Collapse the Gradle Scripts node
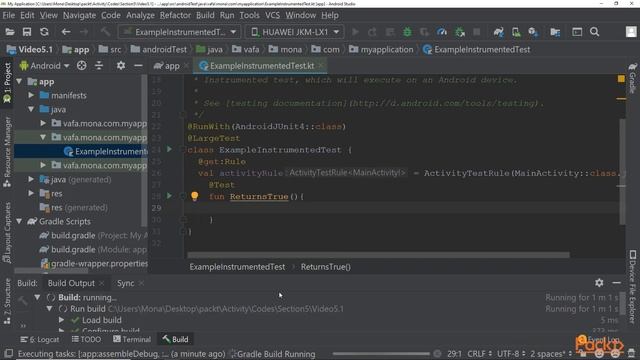 tap(19, 221)
